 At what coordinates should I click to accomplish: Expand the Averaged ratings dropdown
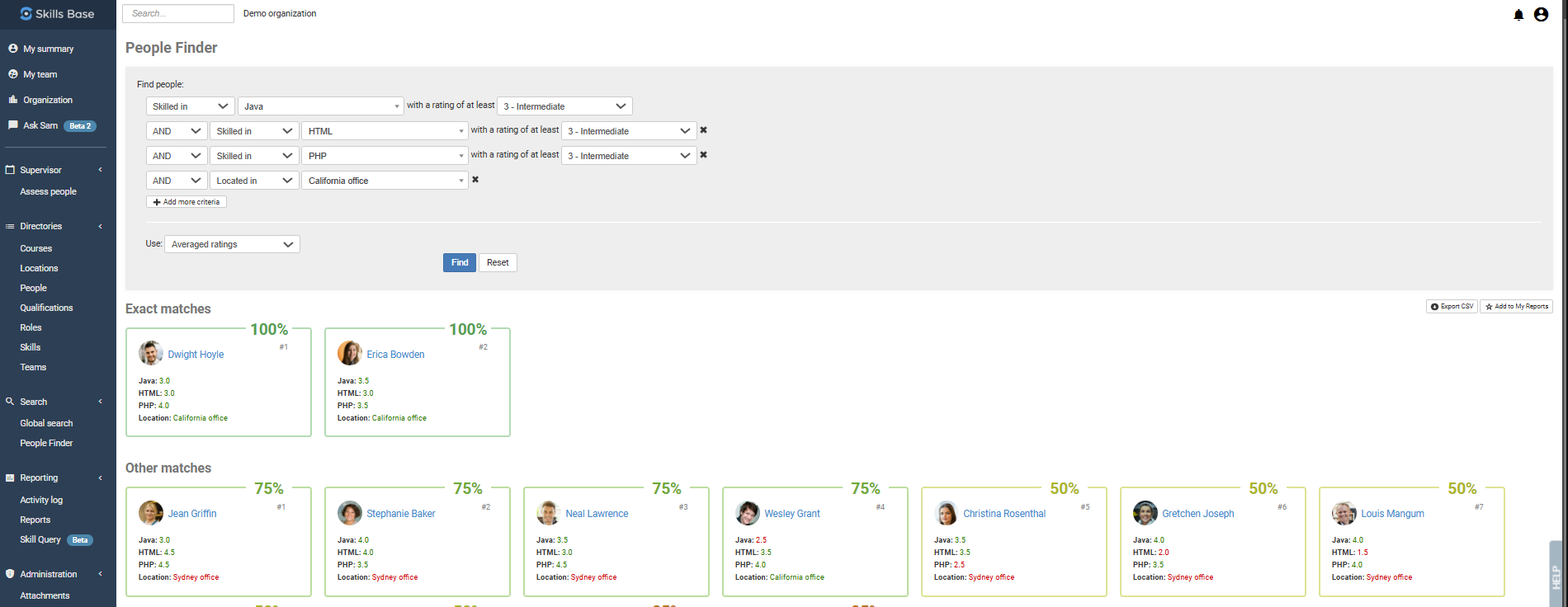[232, 244]
